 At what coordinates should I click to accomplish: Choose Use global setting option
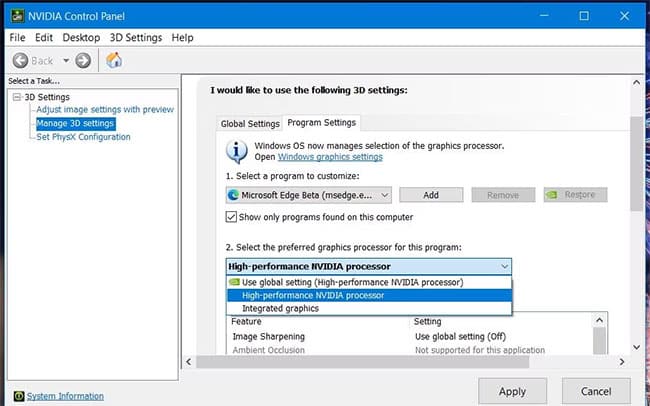369,282
